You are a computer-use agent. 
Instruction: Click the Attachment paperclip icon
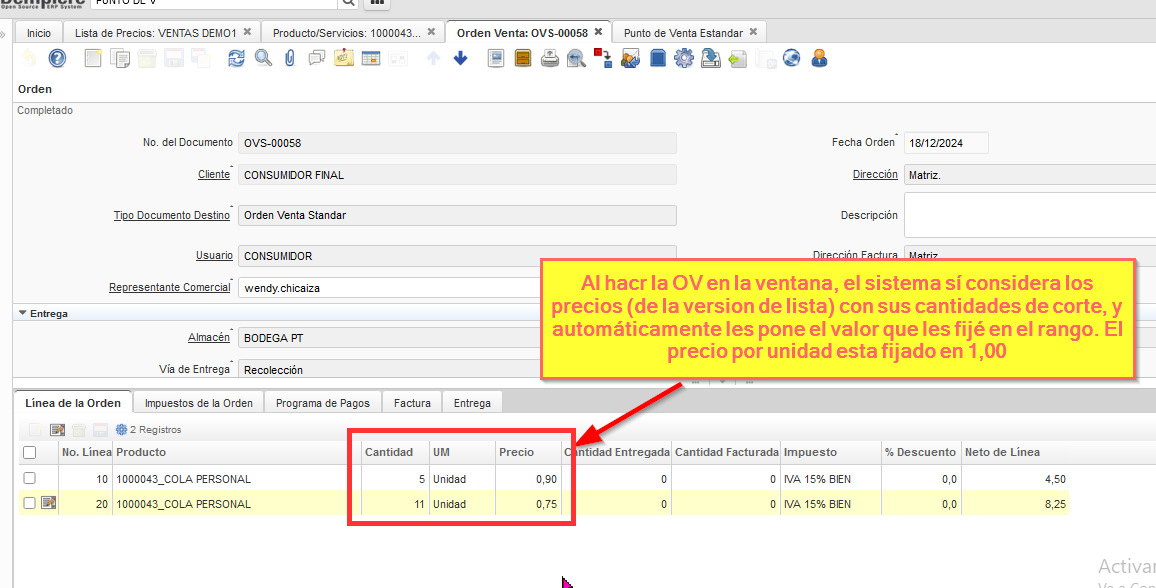click(290, 59)
